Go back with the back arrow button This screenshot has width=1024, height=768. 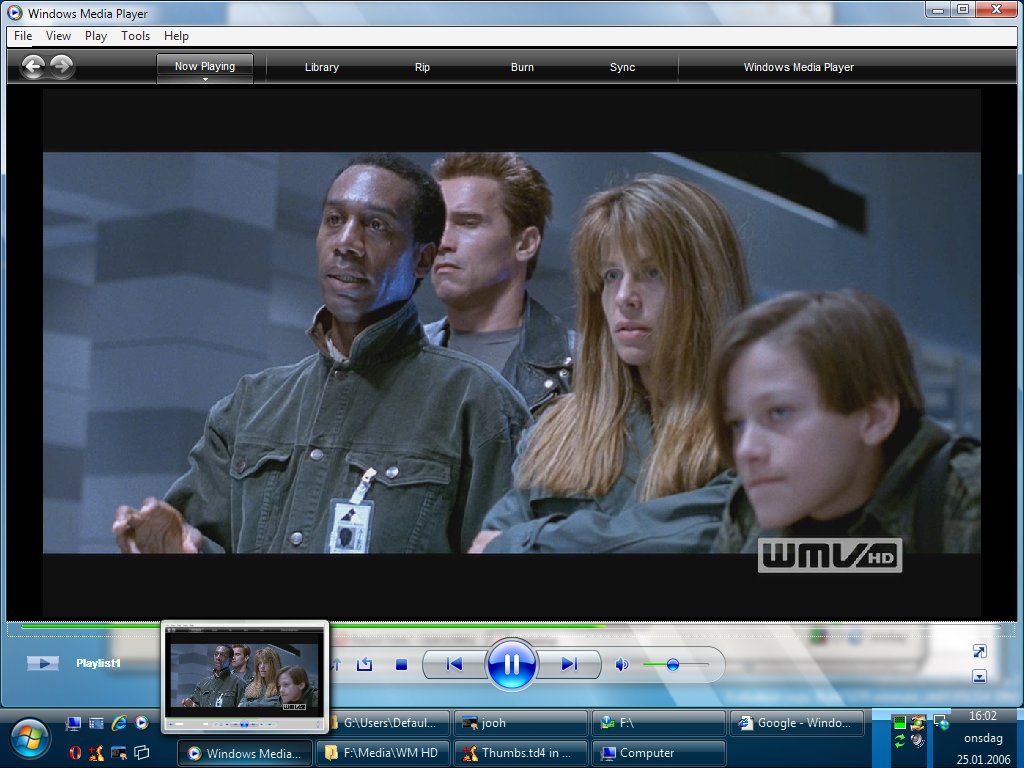coord(33,66)
